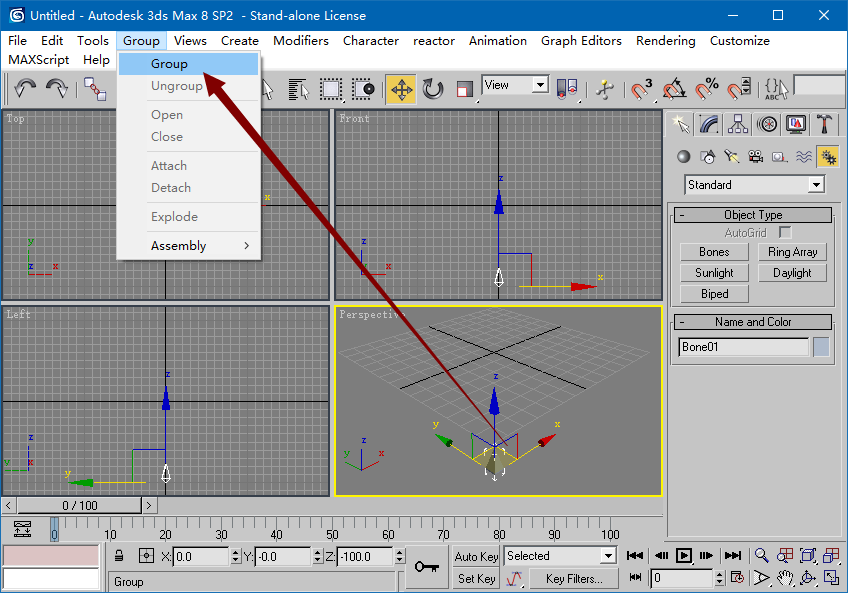Toggle the Angle Snap magnet
Screen dimensions: 848x593
coord(674,89)
